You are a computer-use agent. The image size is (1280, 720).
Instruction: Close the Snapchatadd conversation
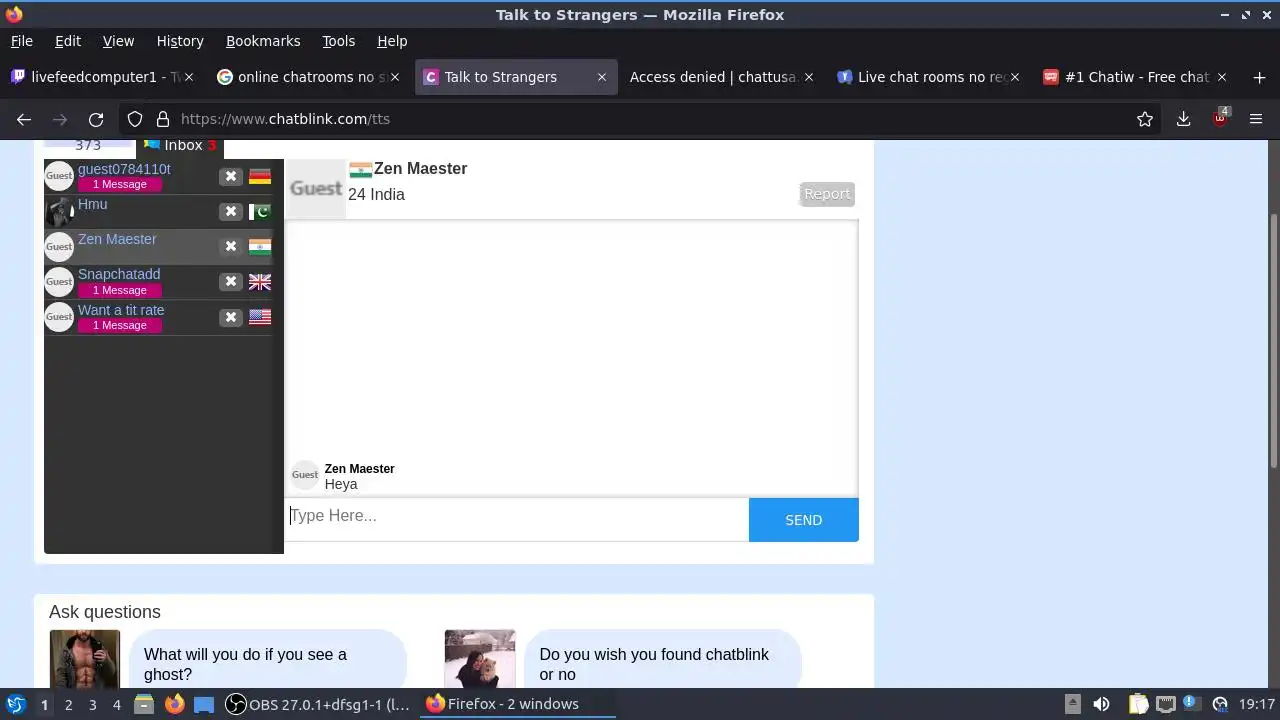(x=231, y=282)
